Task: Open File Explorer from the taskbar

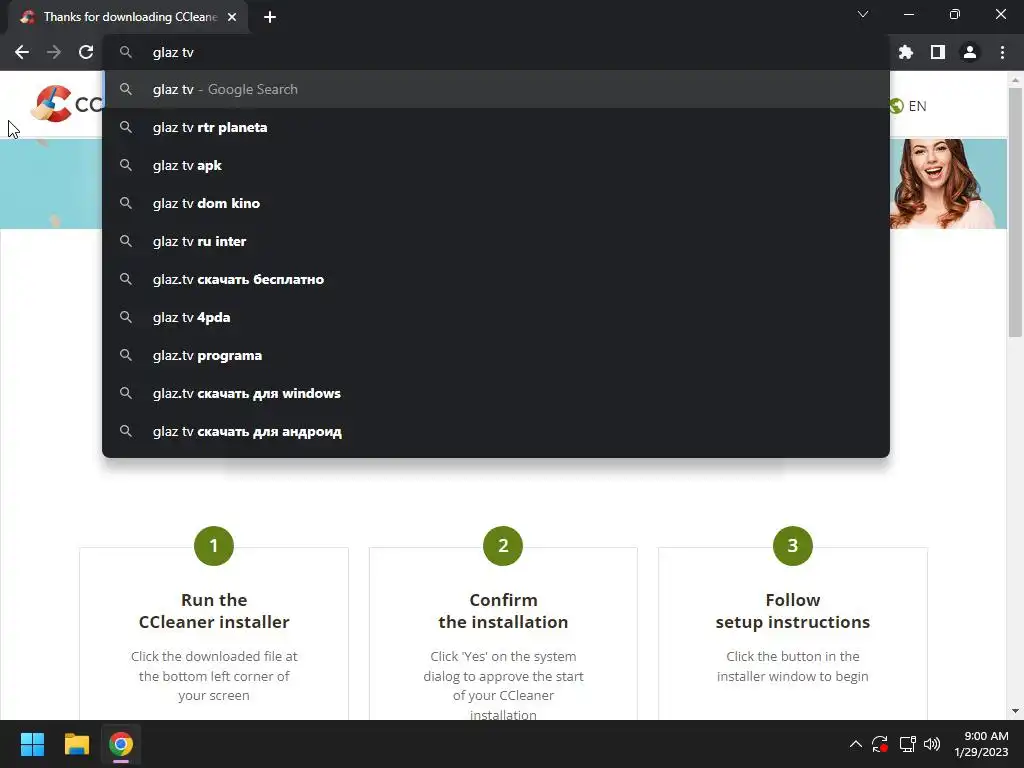Action: 76,744
